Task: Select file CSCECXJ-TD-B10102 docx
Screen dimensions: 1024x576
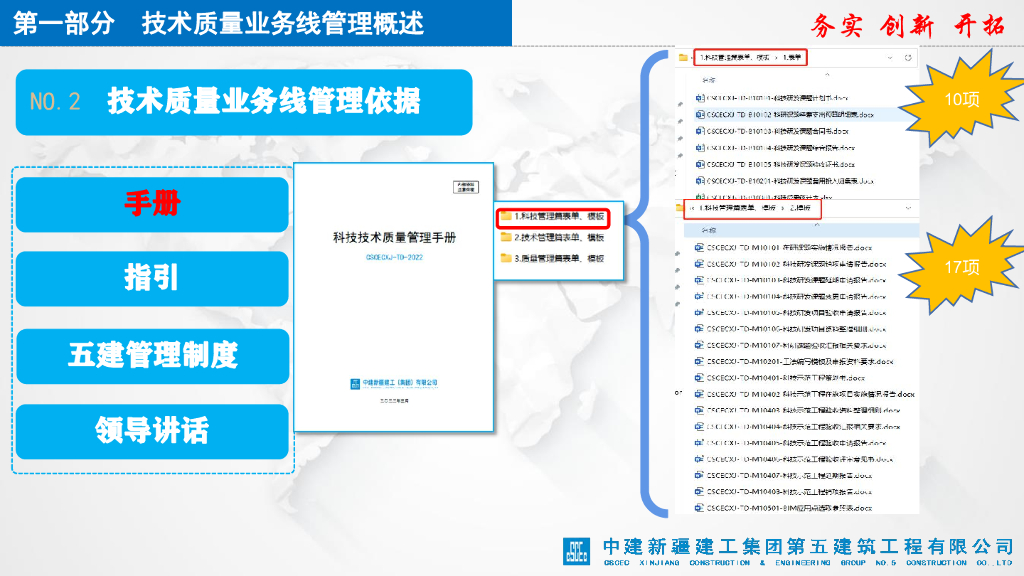Action: point(785,114)
